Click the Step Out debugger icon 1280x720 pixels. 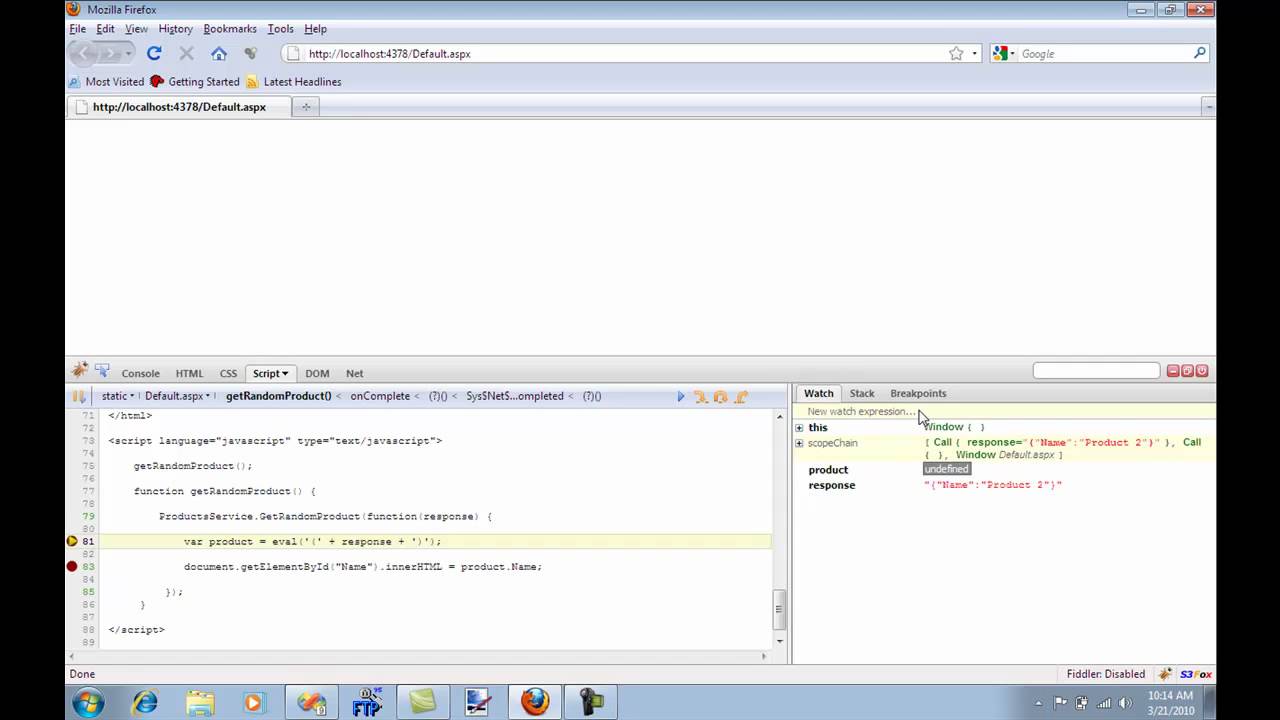coord(740,396)
